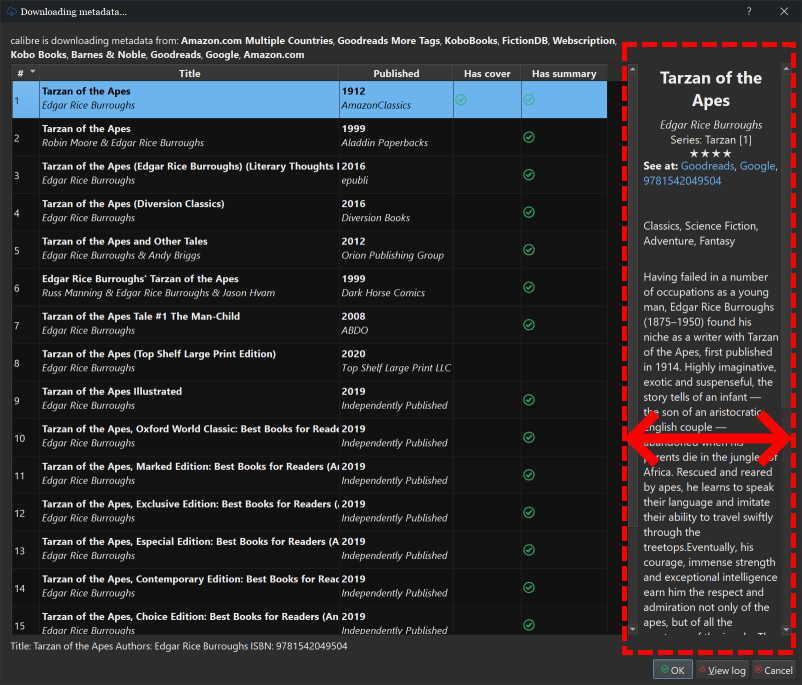Screen dimensions: 802x685
Task: Select Top Shelf Large Print Edition result
Action: click(309, 362)
